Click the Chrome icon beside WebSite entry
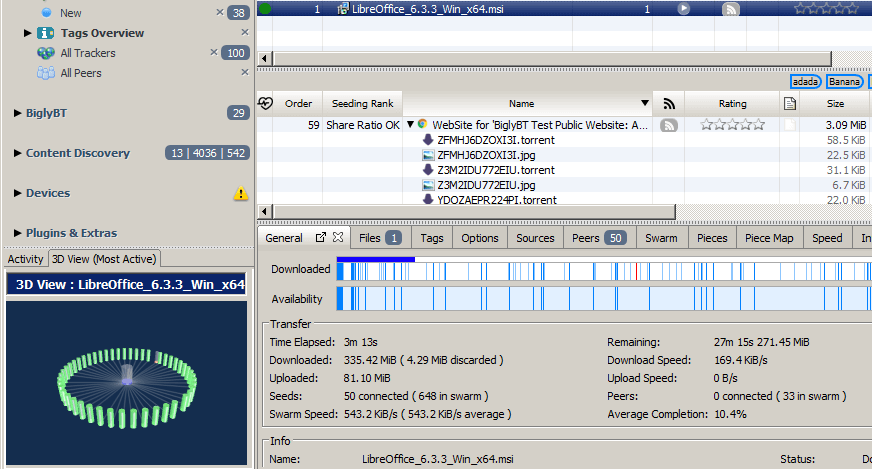 click(423, 124)
